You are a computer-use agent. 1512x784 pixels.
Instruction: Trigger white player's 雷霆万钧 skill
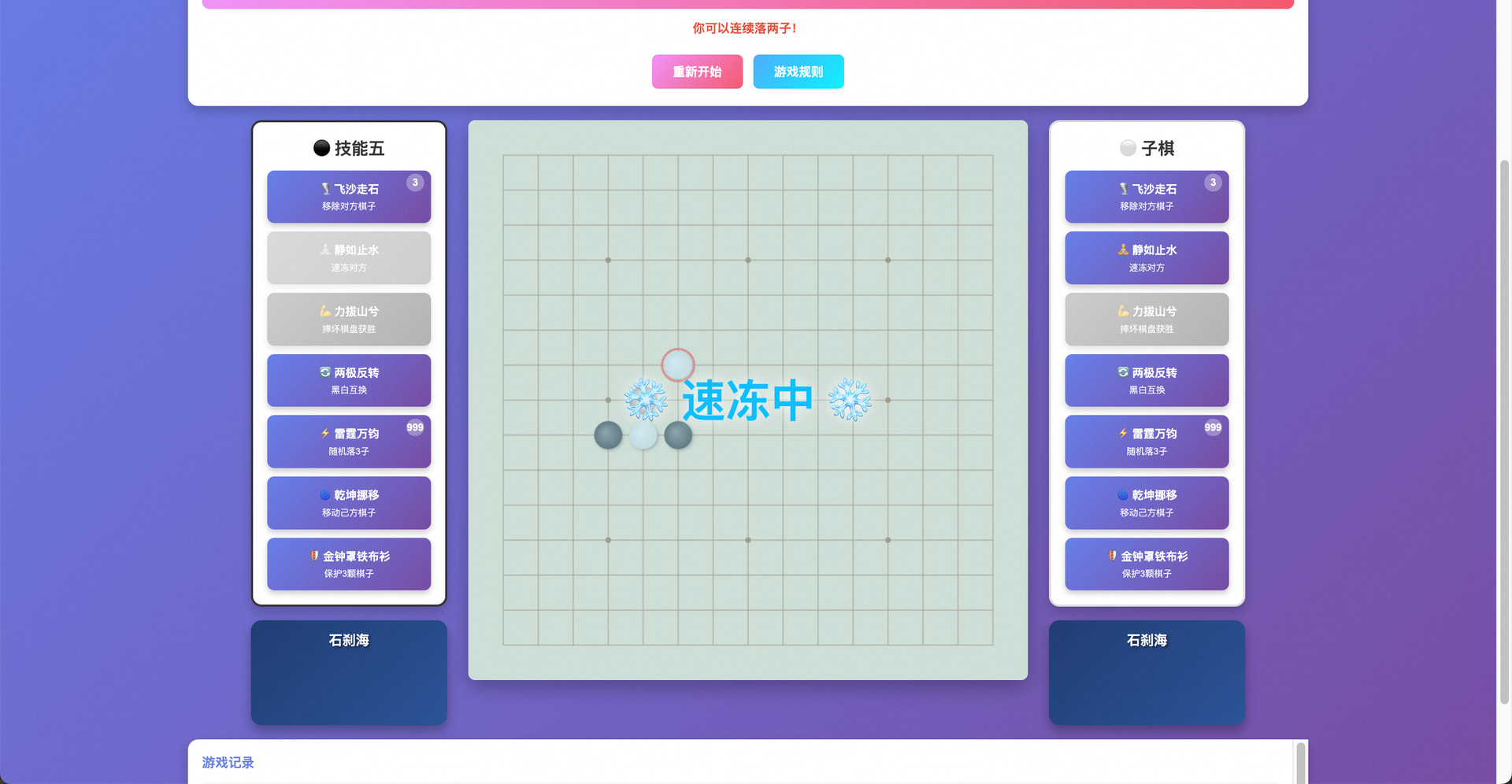point(1146,442)
